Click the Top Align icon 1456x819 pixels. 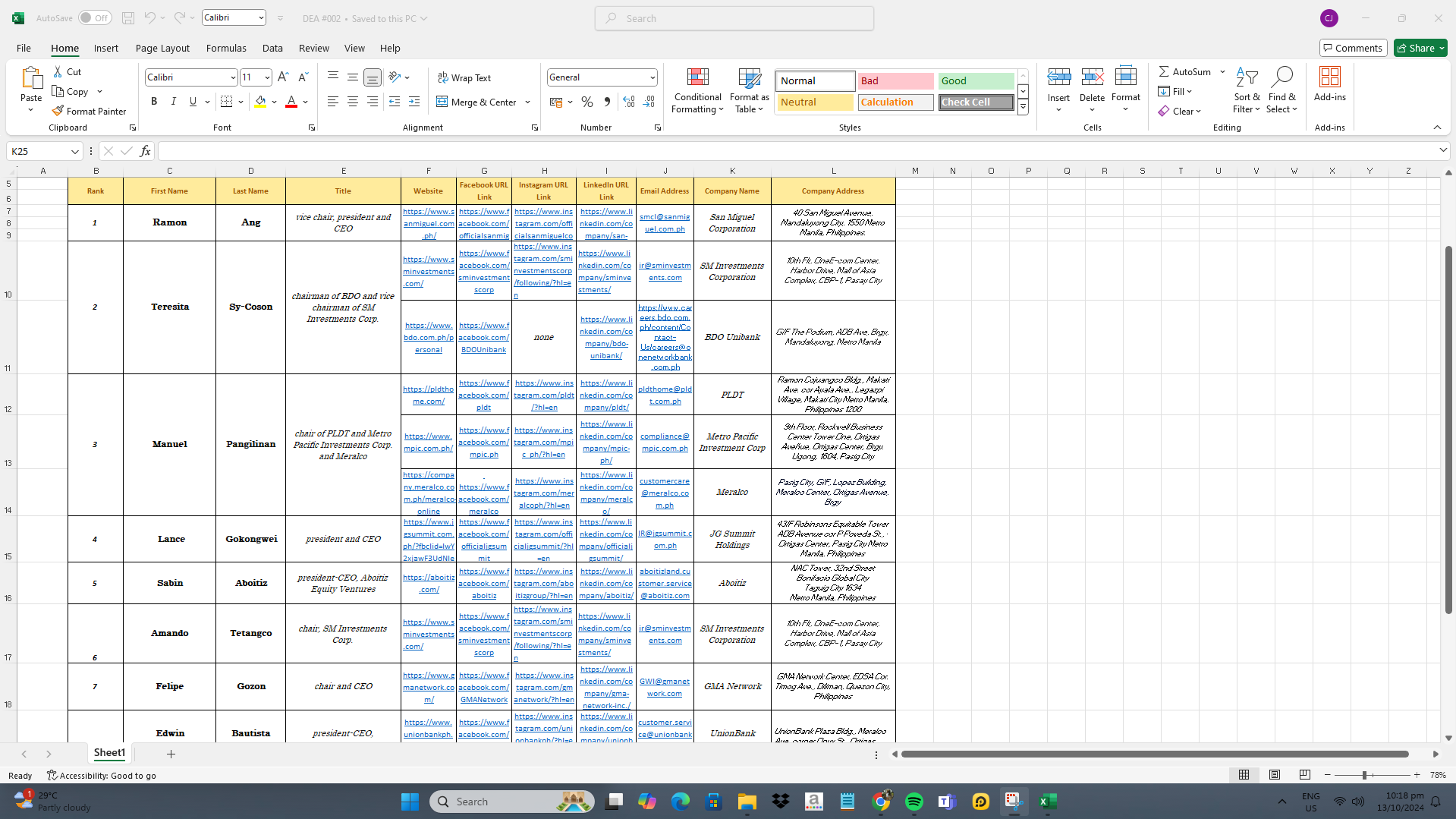333,77
